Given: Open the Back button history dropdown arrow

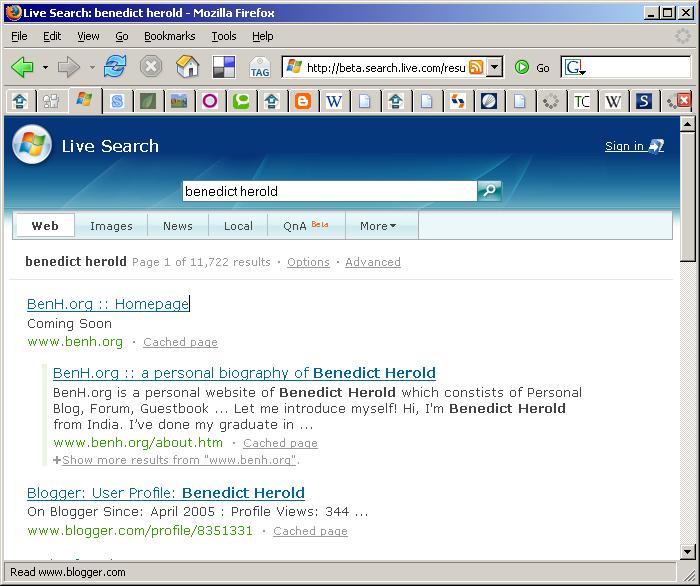Looking at the screenshot, I should point(45,68).
